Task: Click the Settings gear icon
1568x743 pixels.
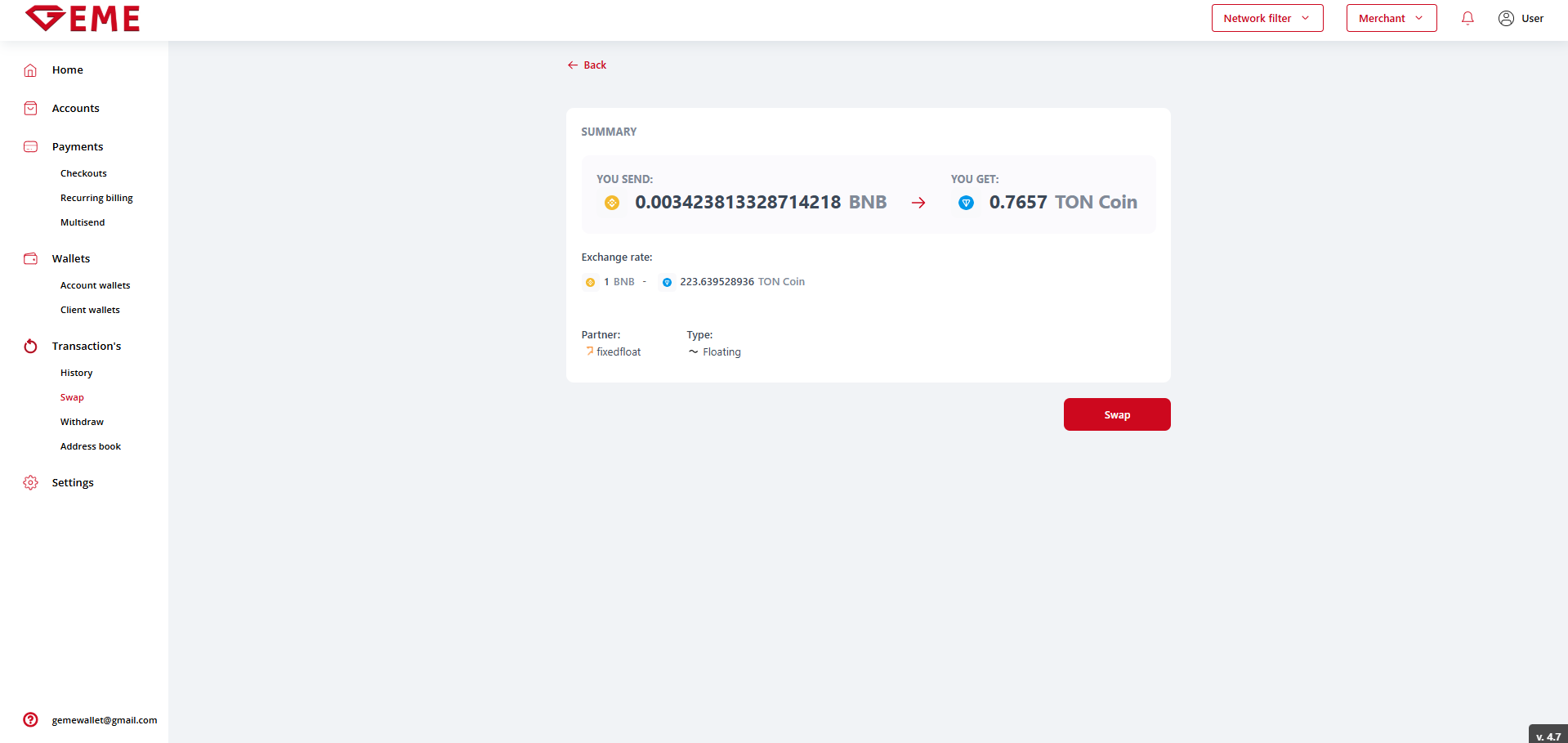Action: (x=30, y=483)
